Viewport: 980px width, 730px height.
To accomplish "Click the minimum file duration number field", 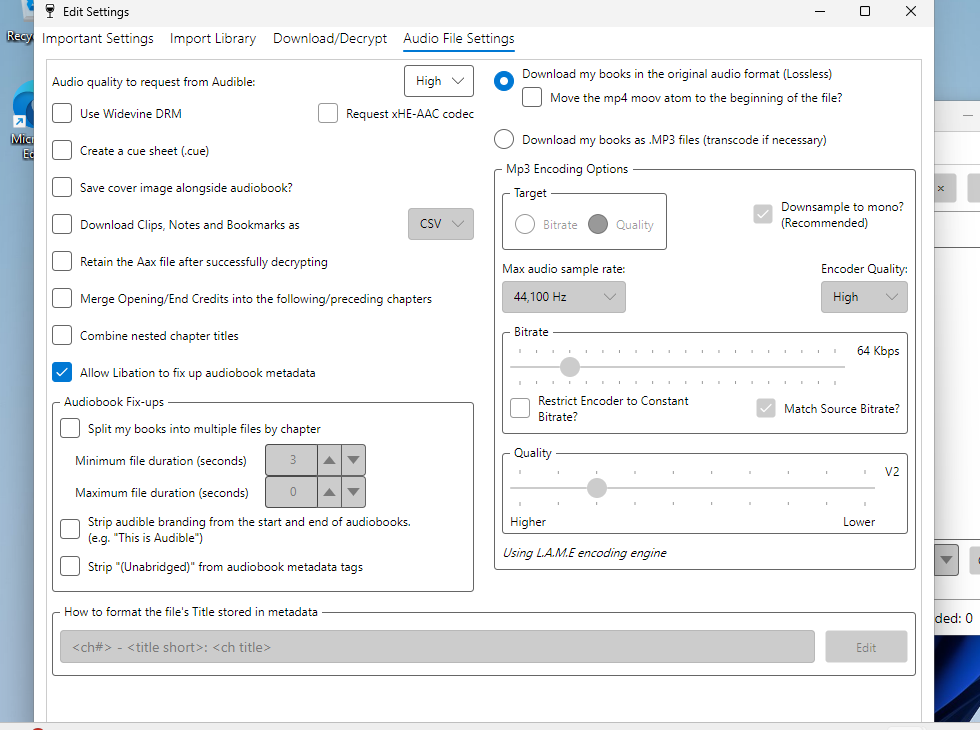I will point(292,460).
